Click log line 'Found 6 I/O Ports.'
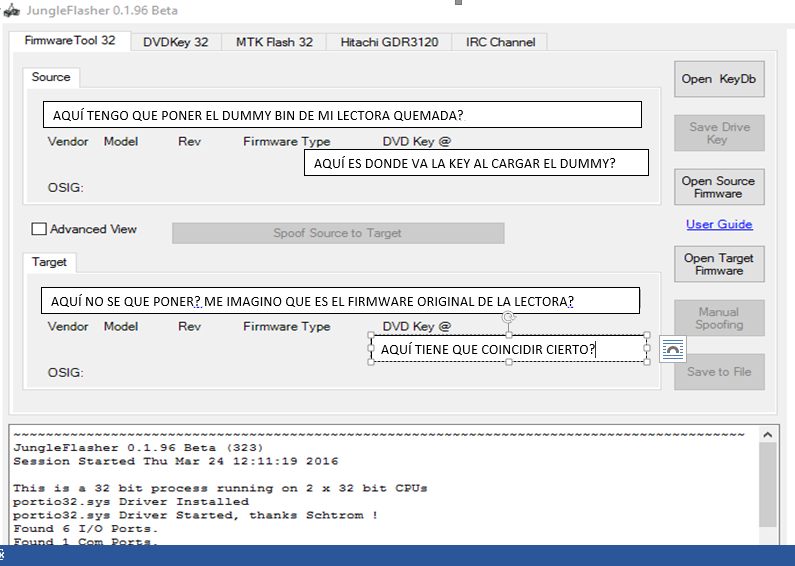795x566 pixels. pos(86,529)
